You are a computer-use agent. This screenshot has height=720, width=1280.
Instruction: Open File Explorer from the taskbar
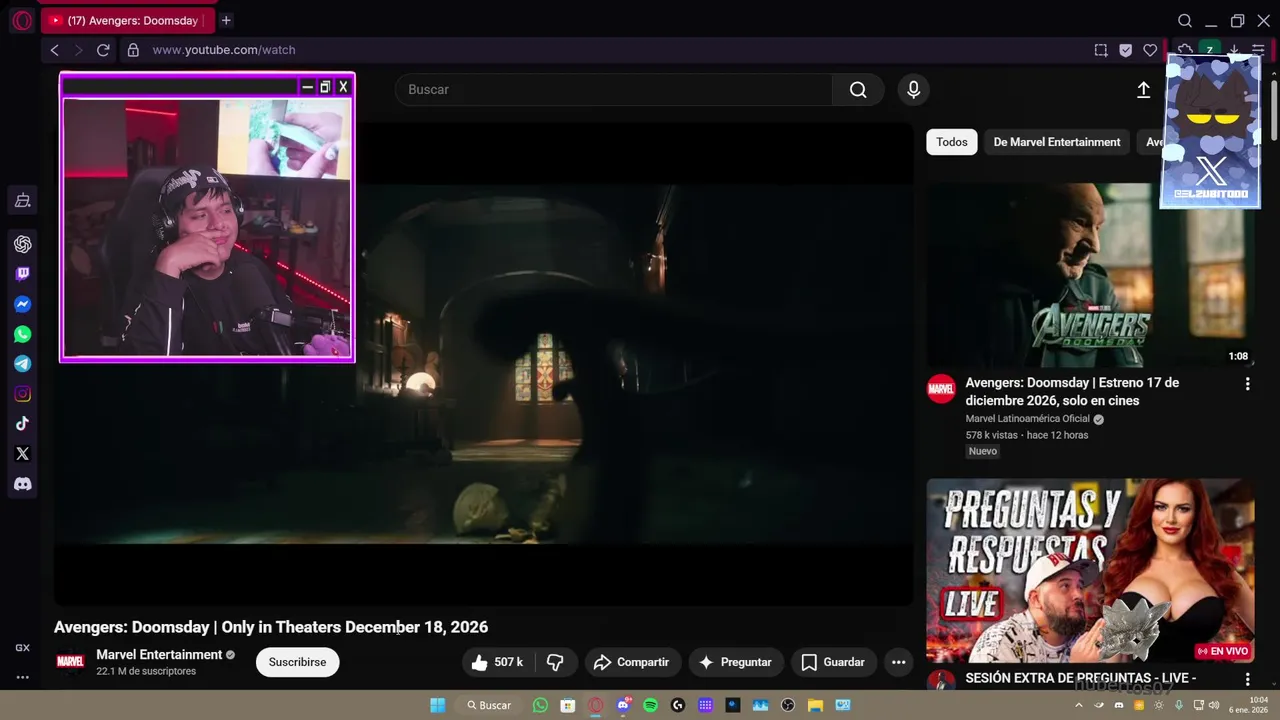pos(815,706)
